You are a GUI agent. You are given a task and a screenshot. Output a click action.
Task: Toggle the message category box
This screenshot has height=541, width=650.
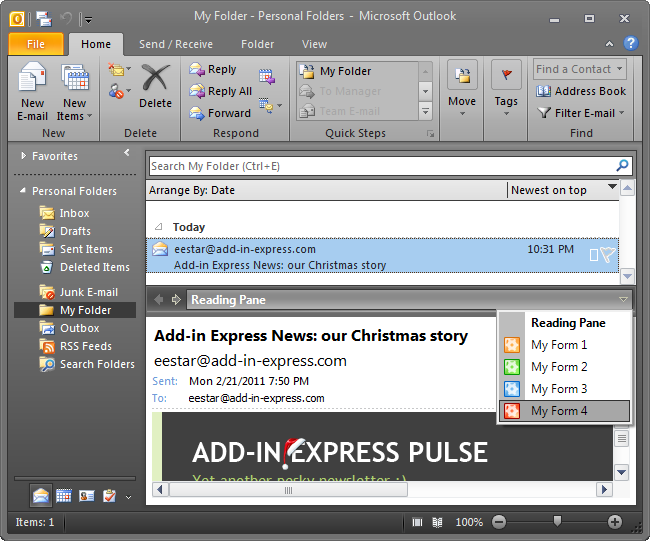(593, 256)
